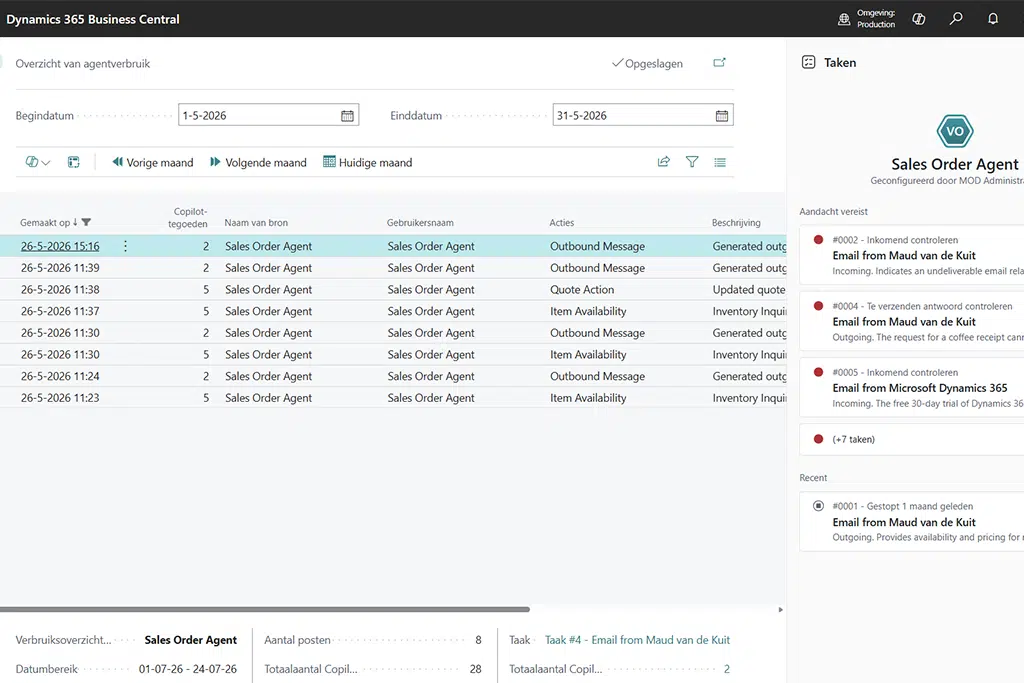The width and height of the screenshot is (1024, 683).
Task: Click the Sales Order Agent VO avatar
Action: pos(955,131)
